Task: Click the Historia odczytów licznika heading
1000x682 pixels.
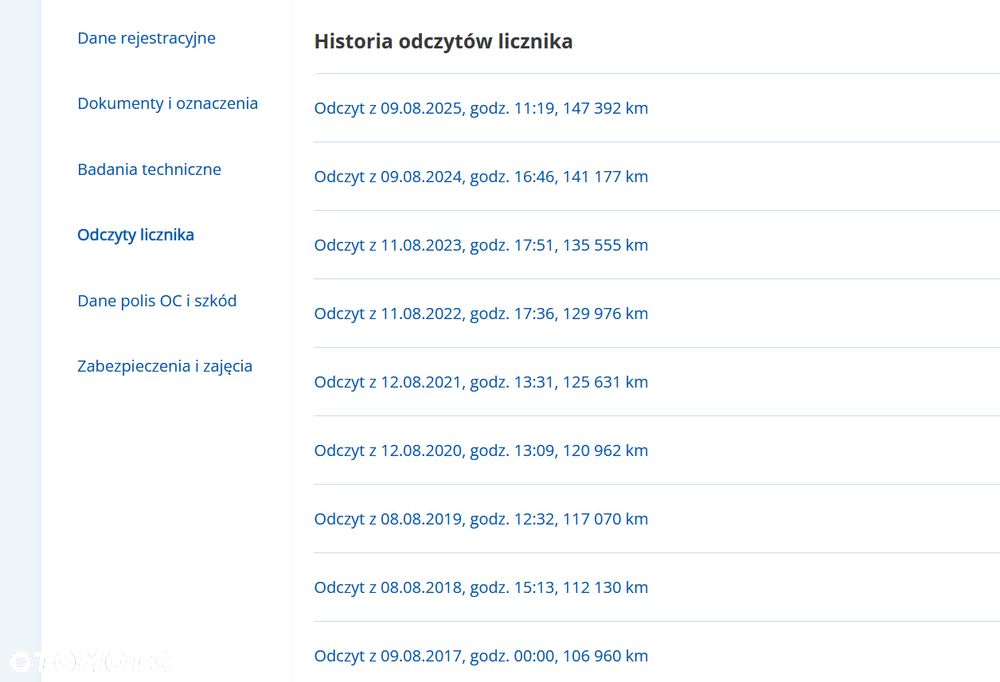Action: (443, 42)
